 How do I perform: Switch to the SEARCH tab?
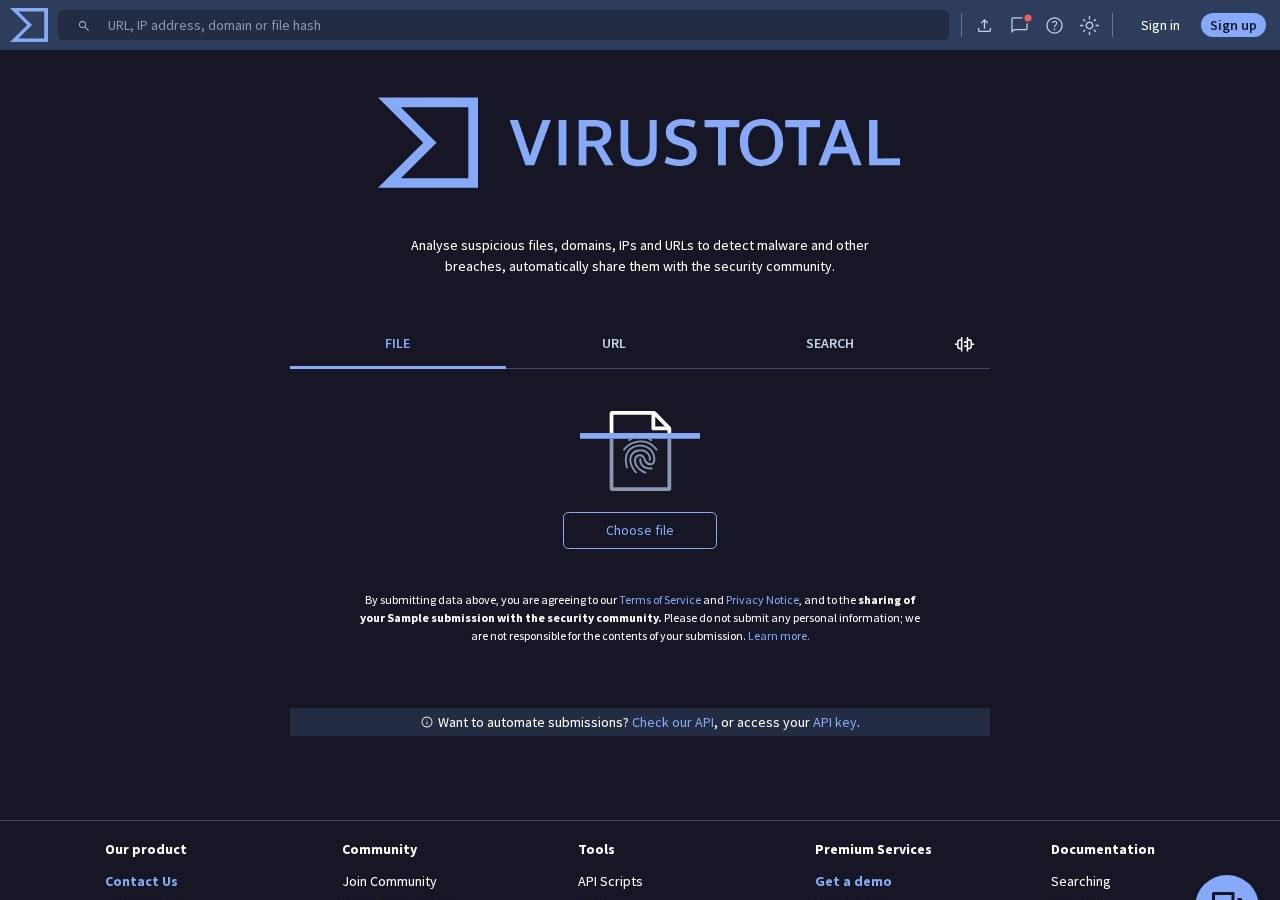830,344
